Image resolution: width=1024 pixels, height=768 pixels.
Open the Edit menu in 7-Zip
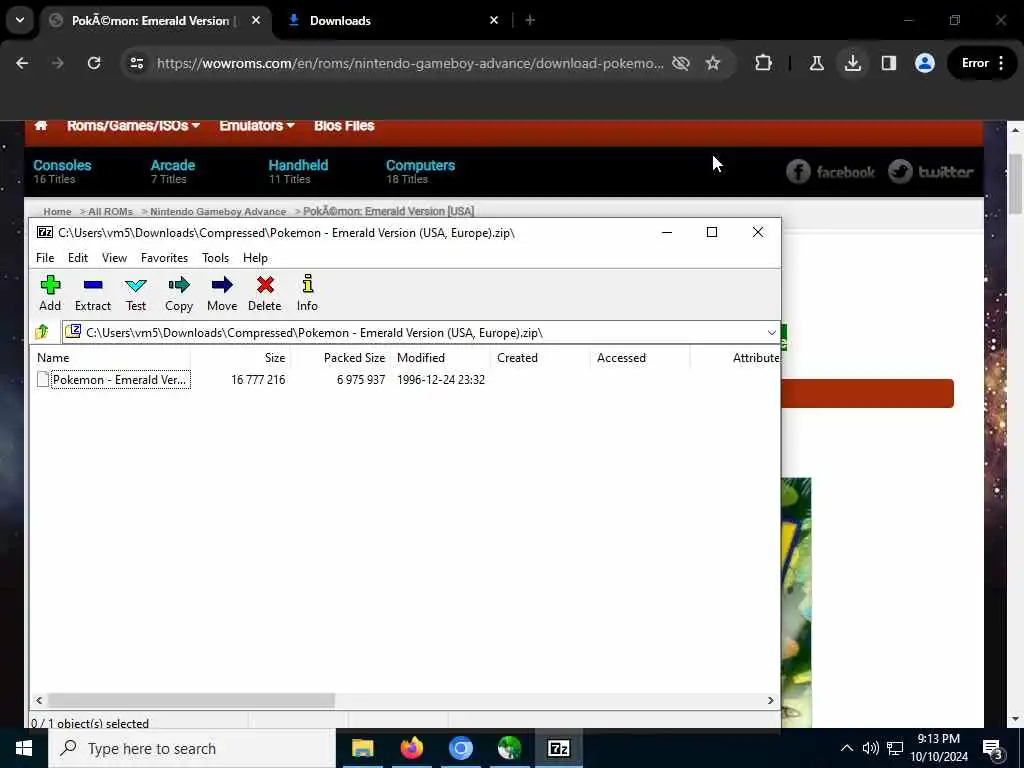click(78, 258)
